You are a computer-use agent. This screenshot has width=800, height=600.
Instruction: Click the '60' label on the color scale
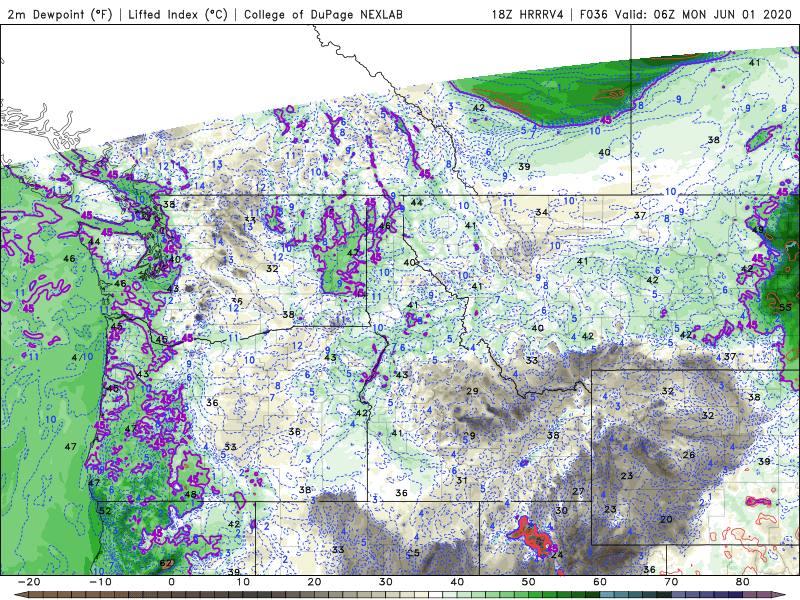click(x=600, y=582)
